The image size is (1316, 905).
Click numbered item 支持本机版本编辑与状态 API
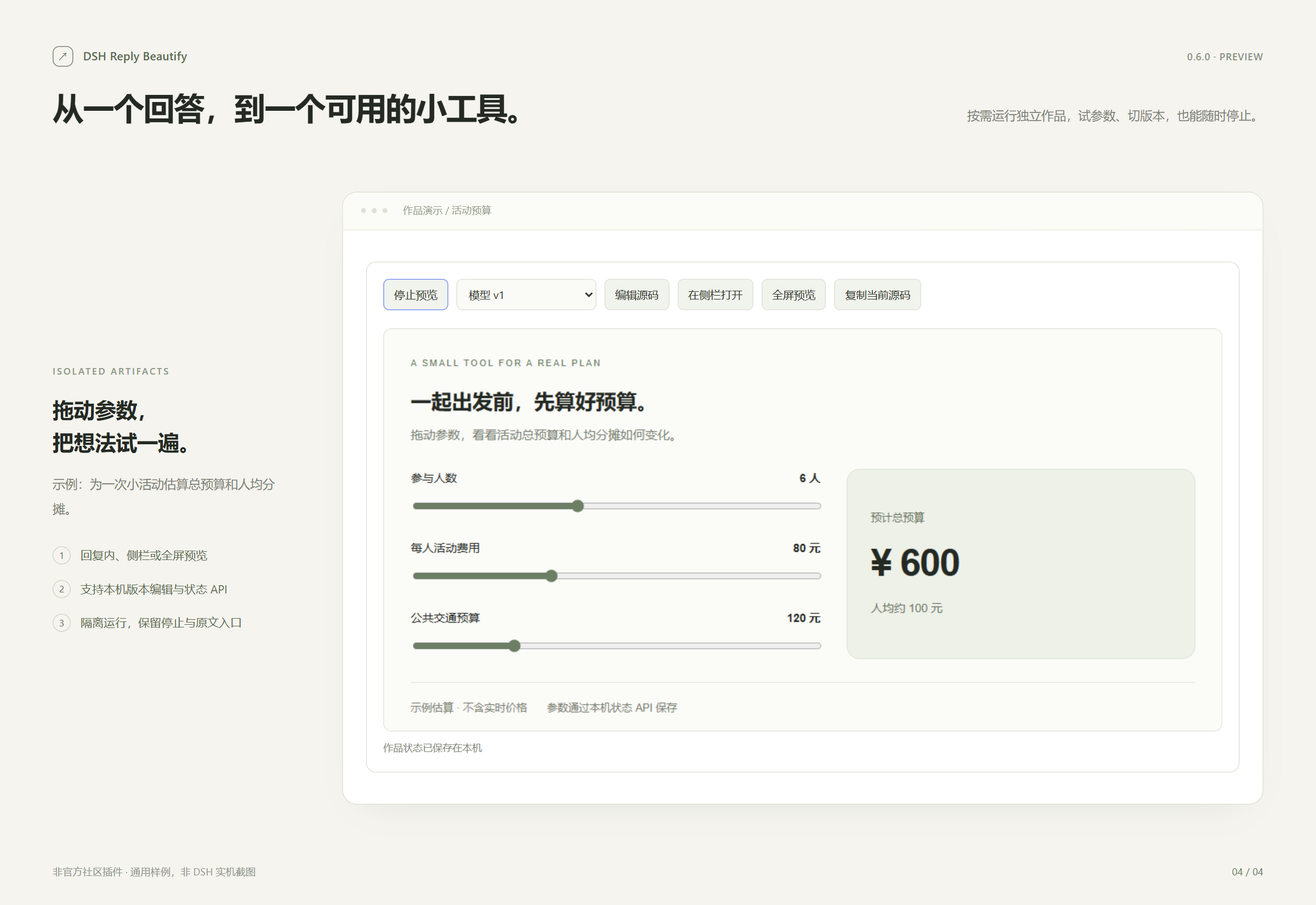click(x=140, y=589)
